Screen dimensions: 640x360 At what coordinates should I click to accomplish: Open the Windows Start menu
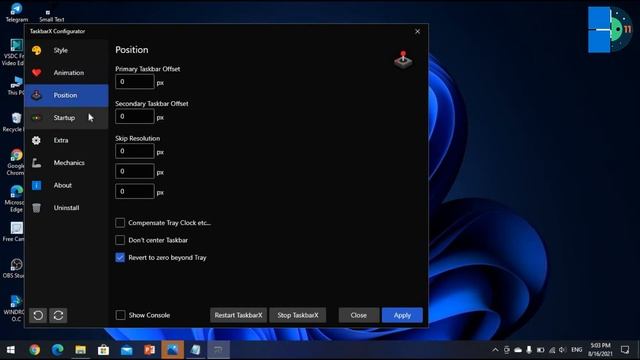pyautogui.click(x=11, y=350)
